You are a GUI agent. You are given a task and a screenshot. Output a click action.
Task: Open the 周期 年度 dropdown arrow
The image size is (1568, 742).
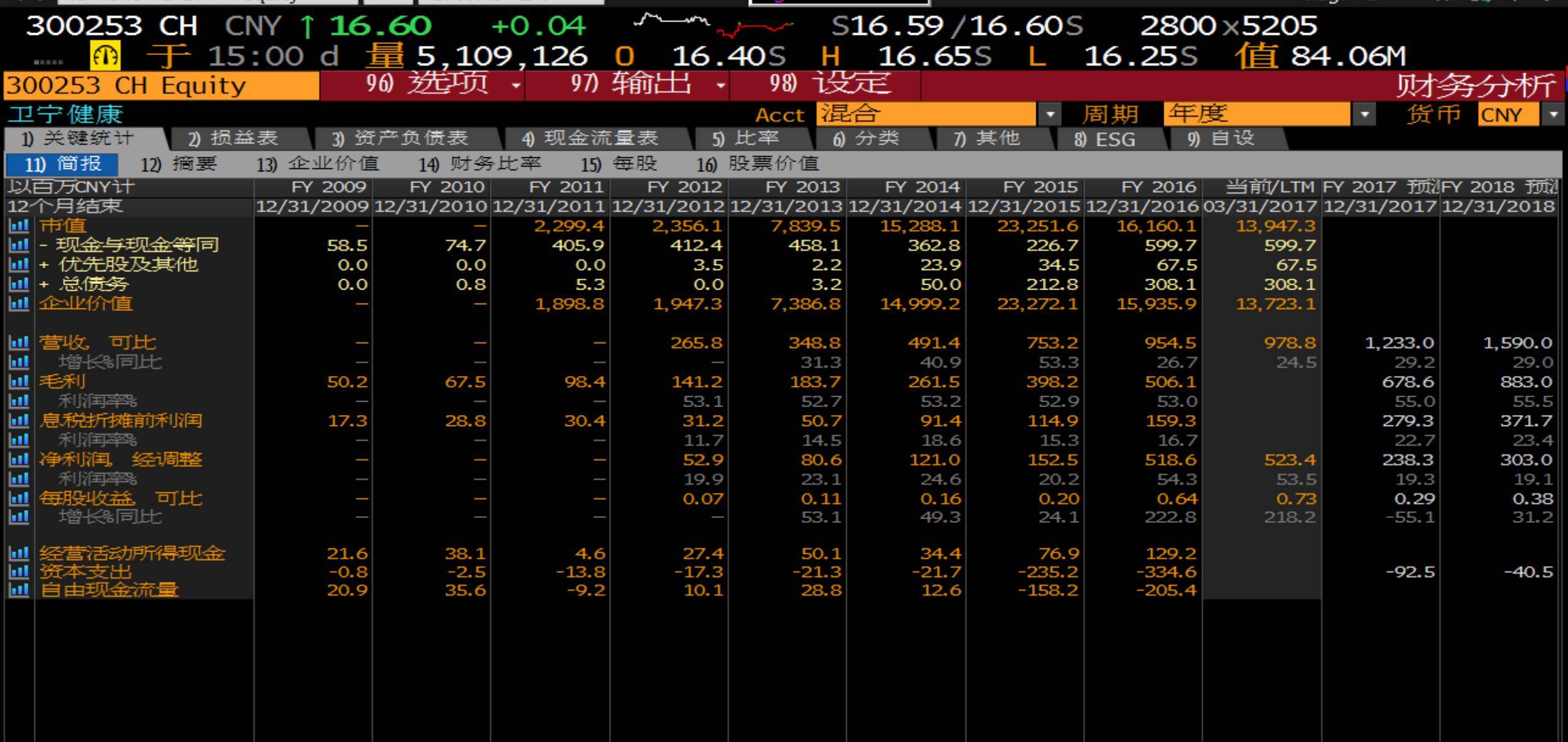click(x=1364, y=114)
